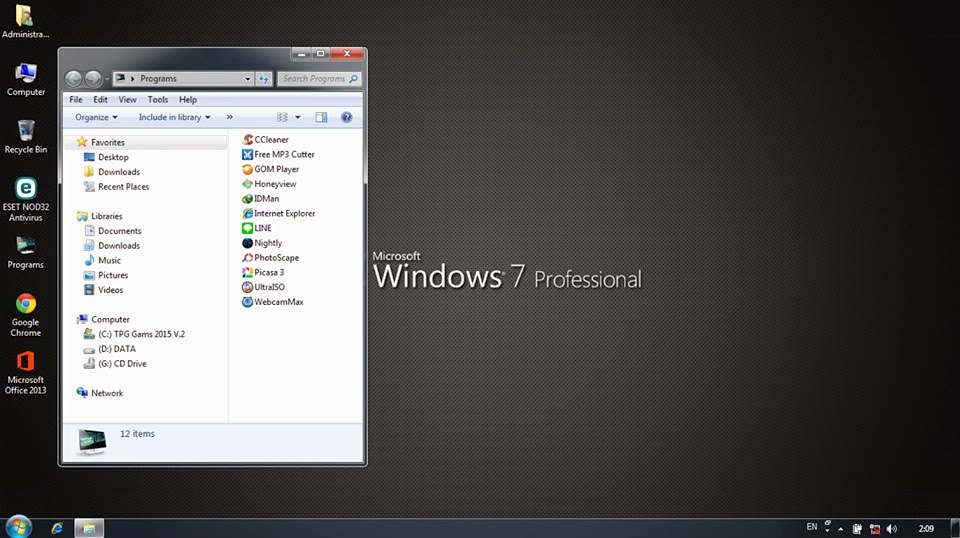Open drive (C:) TPG Gams 2015 V.2
The image size is (960, 538).
(x=134, y=334)
